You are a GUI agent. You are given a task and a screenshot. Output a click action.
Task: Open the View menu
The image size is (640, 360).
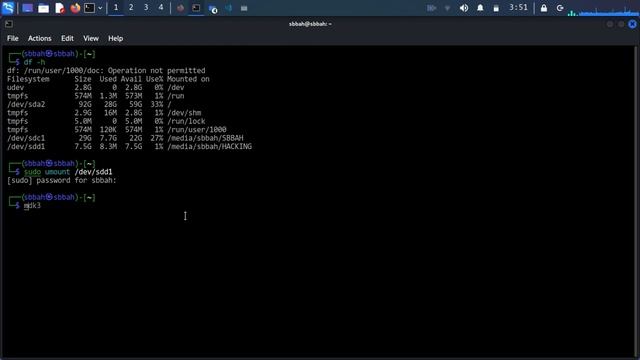[x=91, y=38]
